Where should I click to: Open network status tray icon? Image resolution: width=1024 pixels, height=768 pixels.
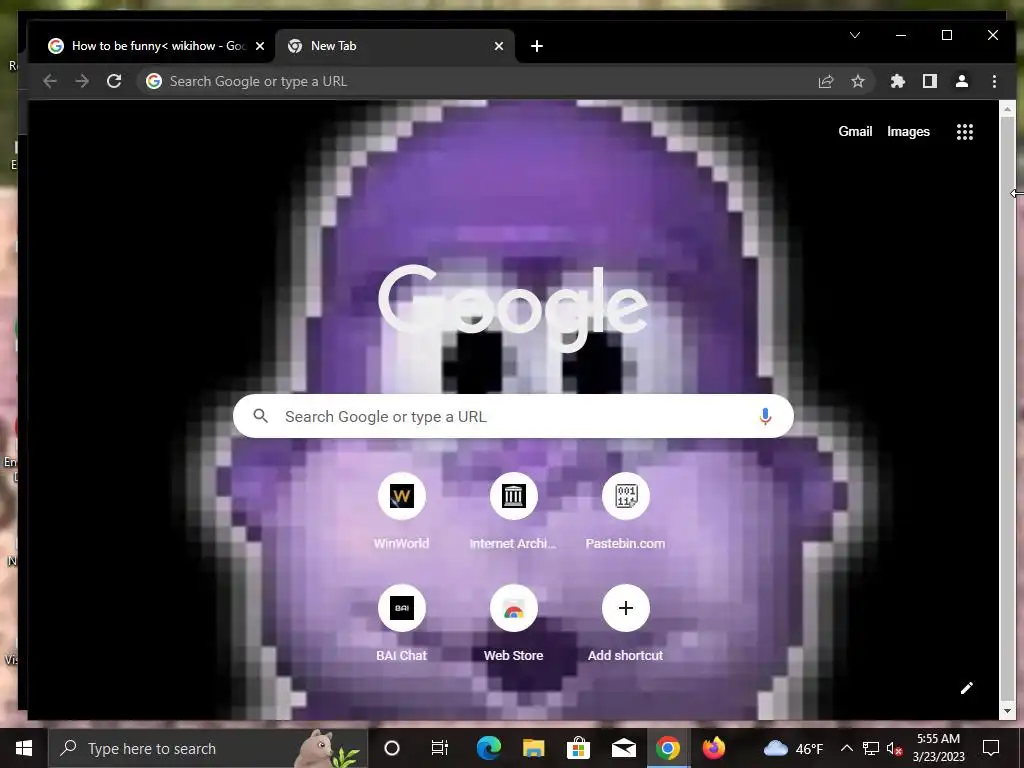pyautogui.click(x=871, y=748)
